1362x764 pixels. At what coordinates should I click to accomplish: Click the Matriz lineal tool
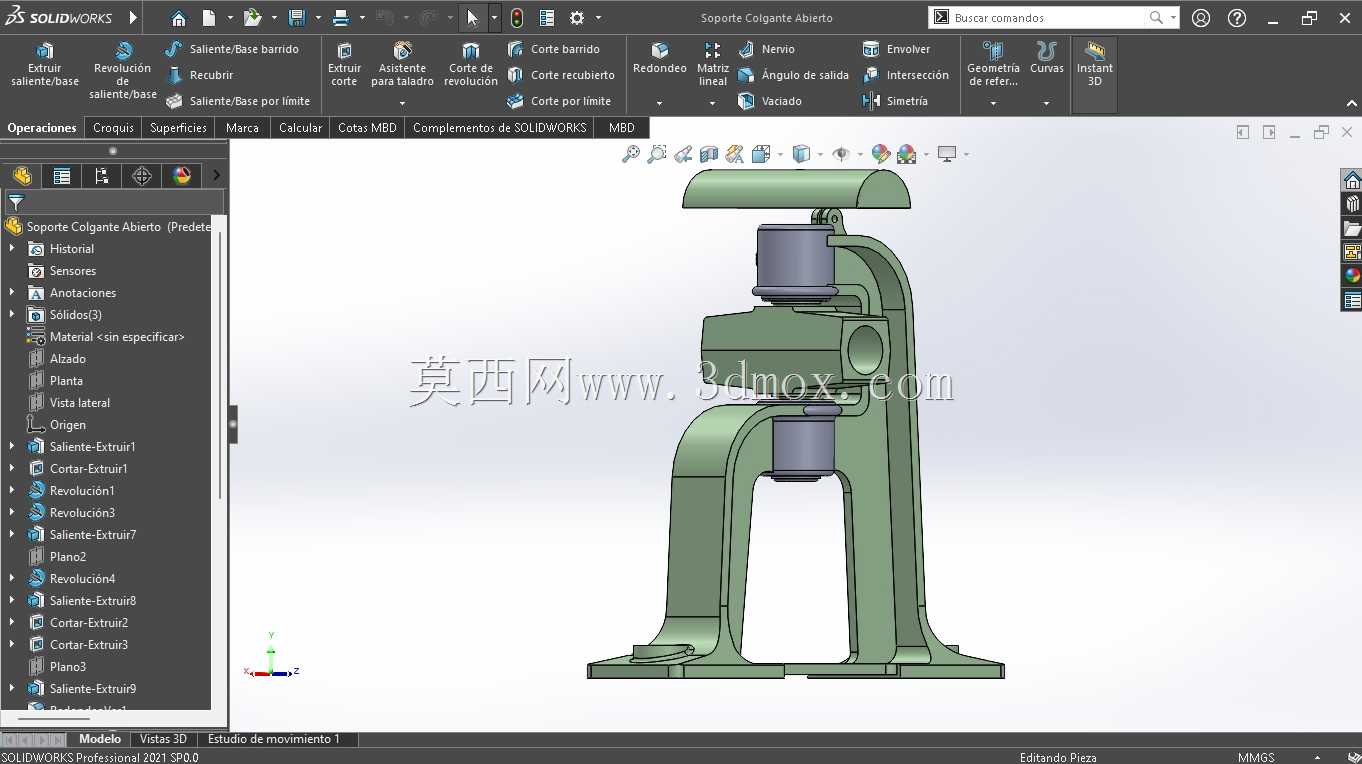pos(713,65)
